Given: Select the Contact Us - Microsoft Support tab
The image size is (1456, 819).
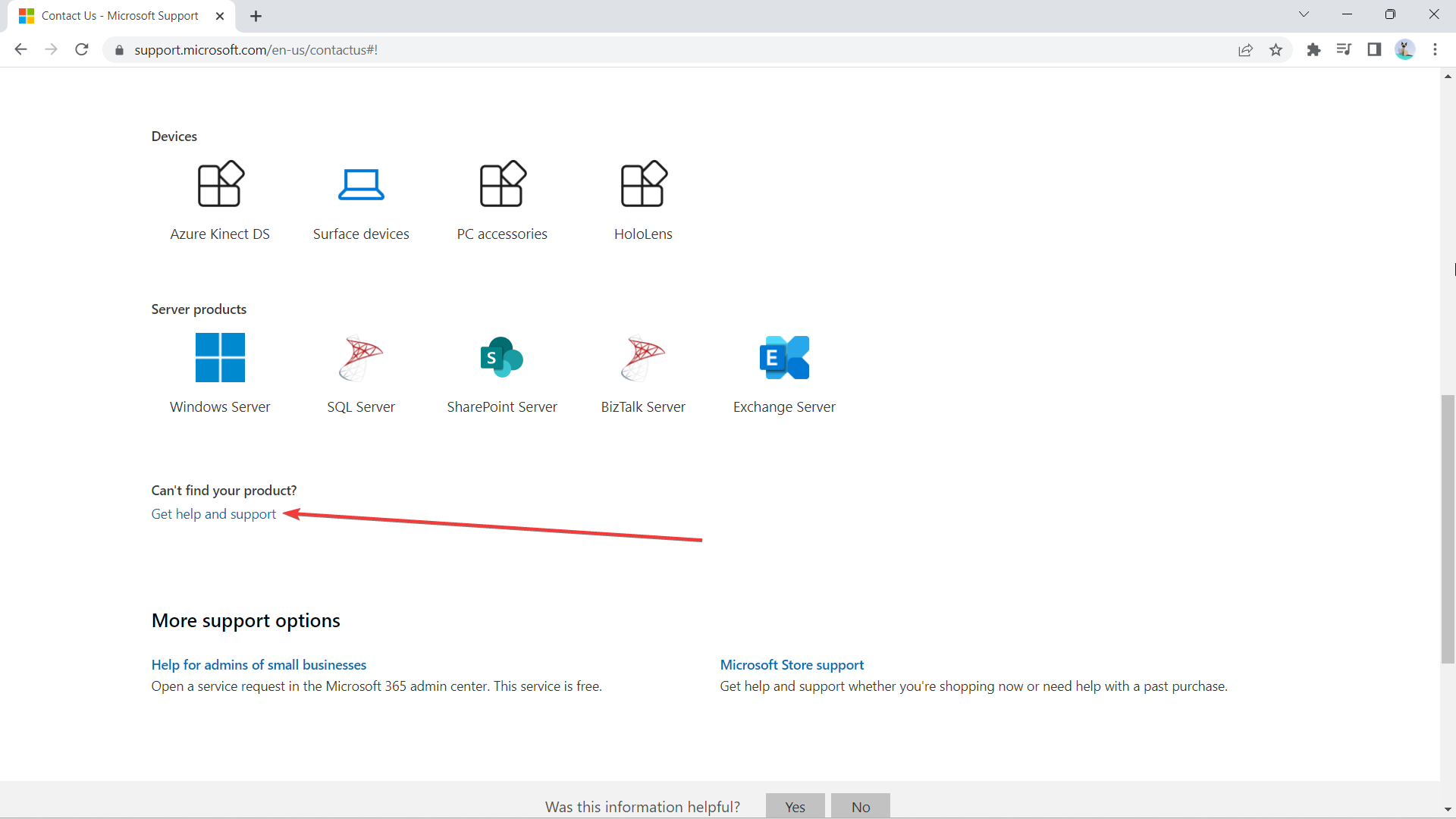Looking at the screenshot, I should (120, 16).
